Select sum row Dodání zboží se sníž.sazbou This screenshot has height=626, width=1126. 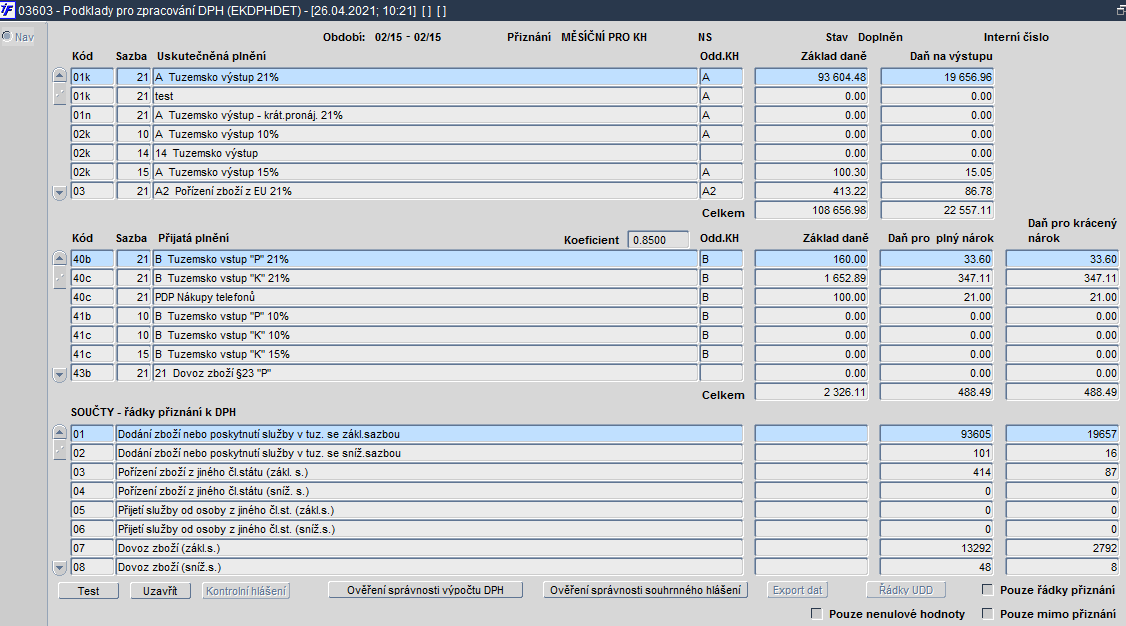[x=429, y=453]
